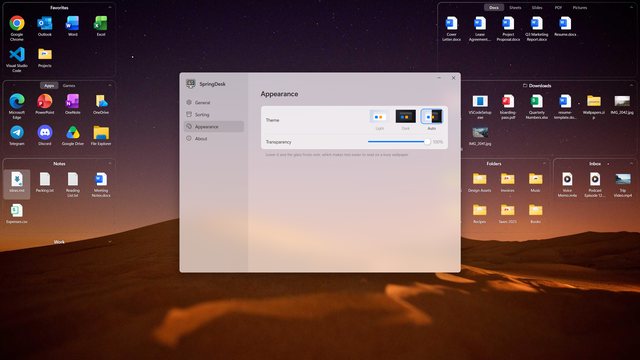Select the Cover Letter.docx file
The height and width of the screenshot is (360, 640).
[x=451, y=28]
